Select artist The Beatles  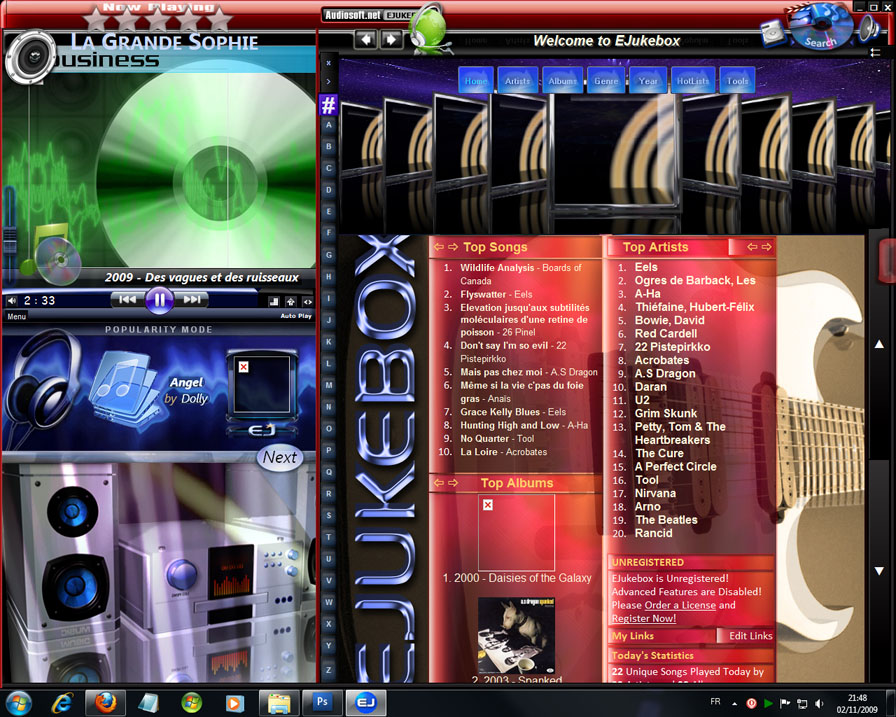coord(666,520)
